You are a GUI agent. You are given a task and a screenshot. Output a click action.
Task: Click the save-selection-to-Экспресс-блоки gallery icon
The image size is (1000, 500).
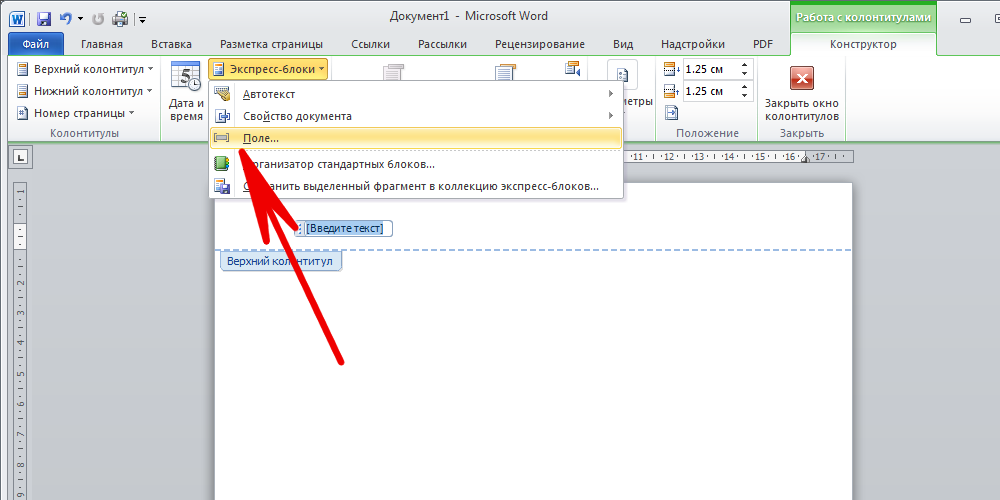click(221, 186)
